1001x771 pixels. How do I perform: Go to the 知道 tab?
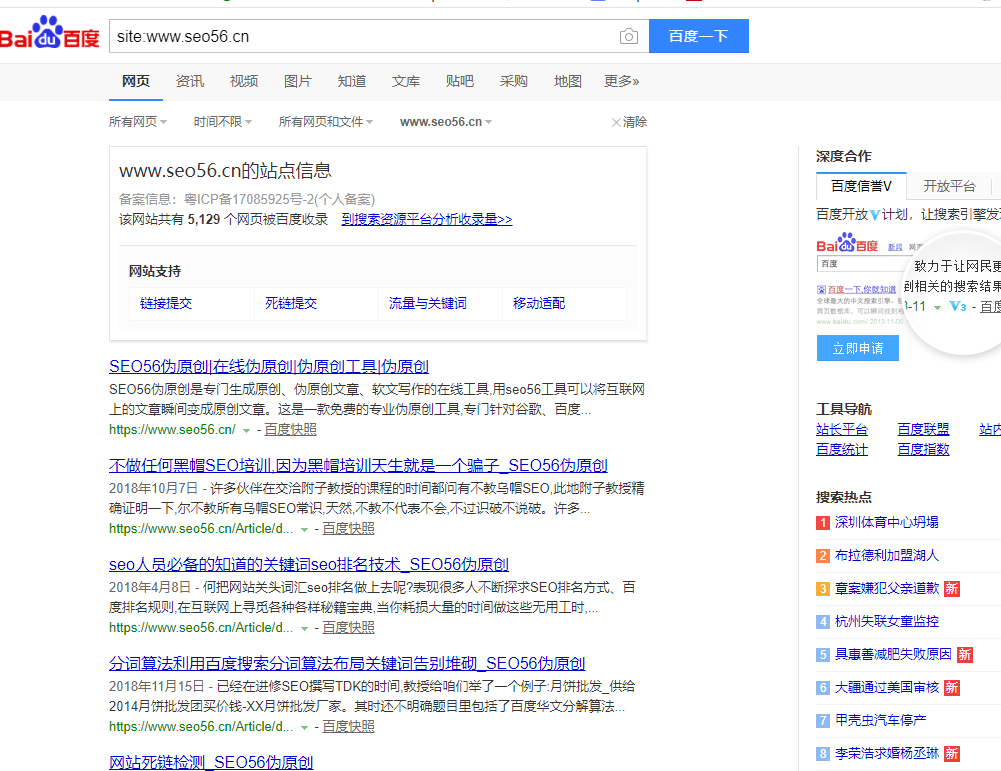[352, 81]
